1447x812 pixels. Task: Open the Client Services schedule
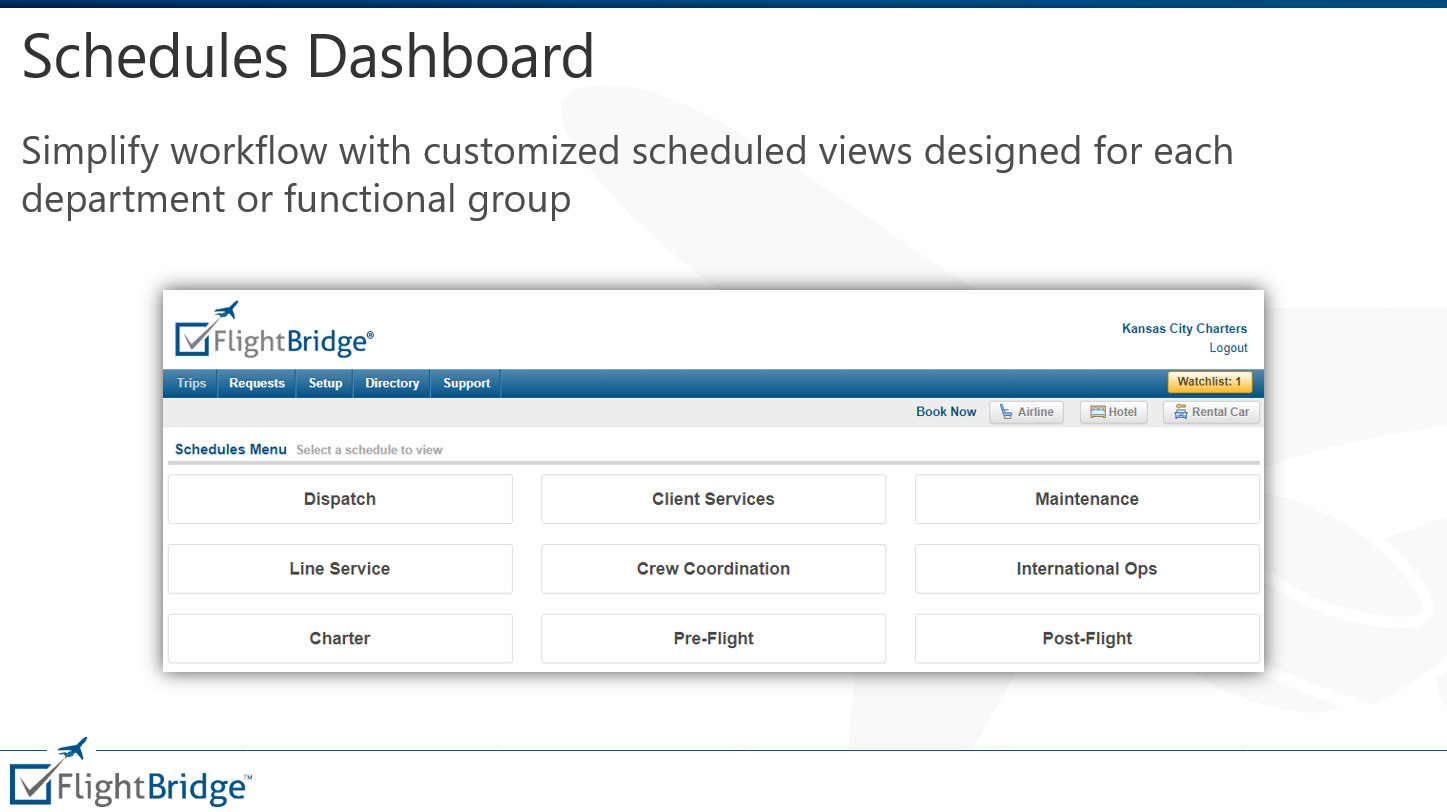click(x=713, y=498)
